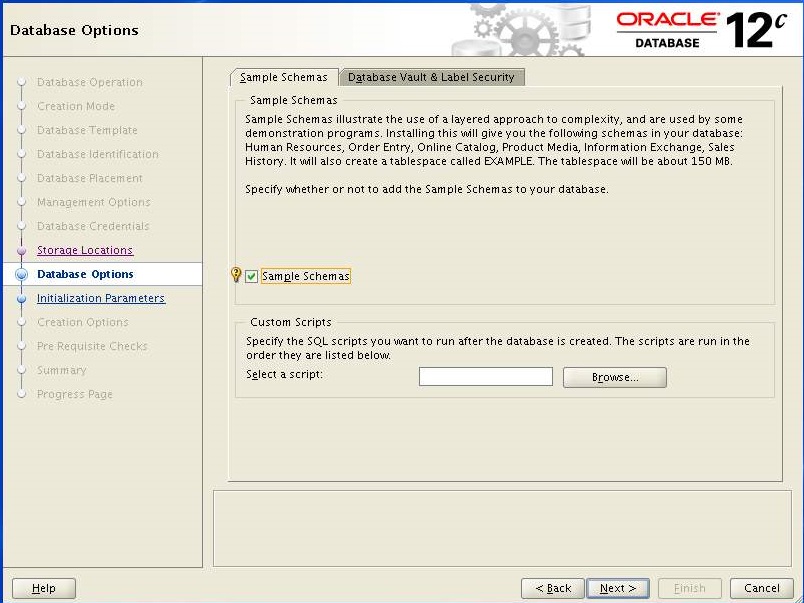Click the Database Placement step label

pyautogui.click(x=90, y=178)
